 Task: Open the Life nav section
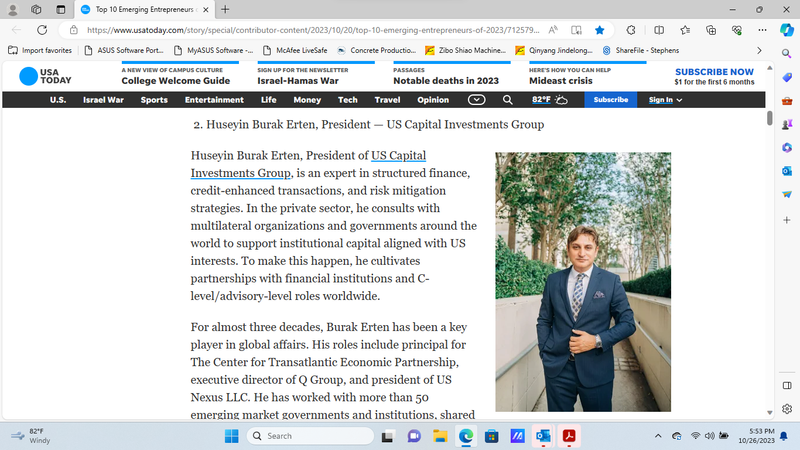coord(268,100)
